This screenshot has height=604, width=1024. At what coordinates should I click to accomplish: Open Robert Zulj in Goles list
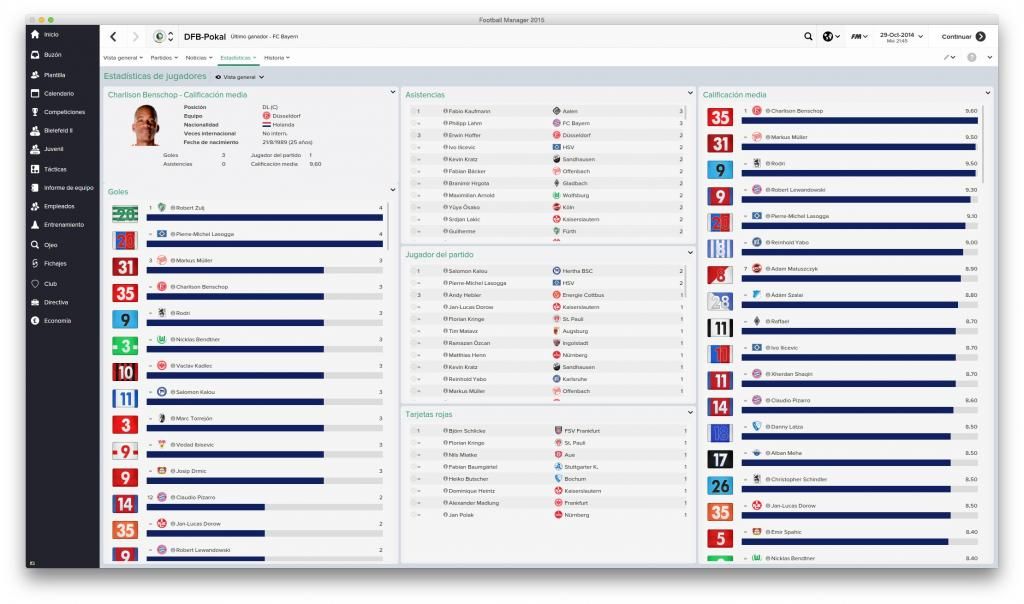tap(189, 208)
